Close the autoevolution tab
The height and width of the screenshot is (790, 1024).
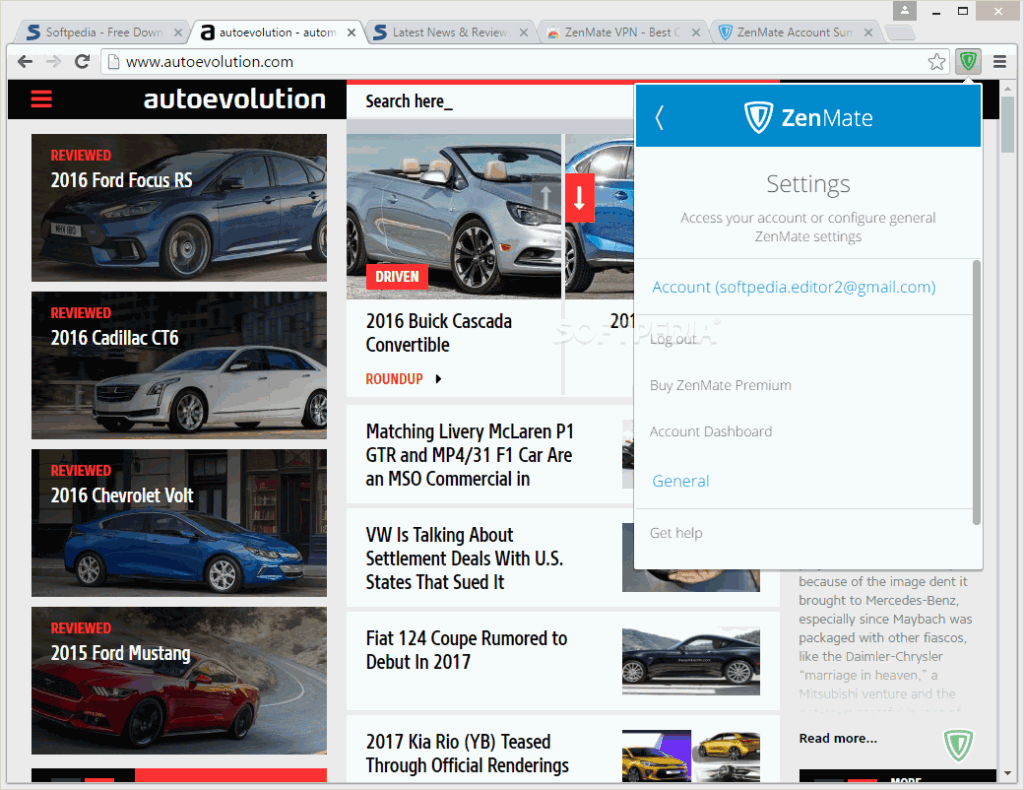[x=351, y=32]
